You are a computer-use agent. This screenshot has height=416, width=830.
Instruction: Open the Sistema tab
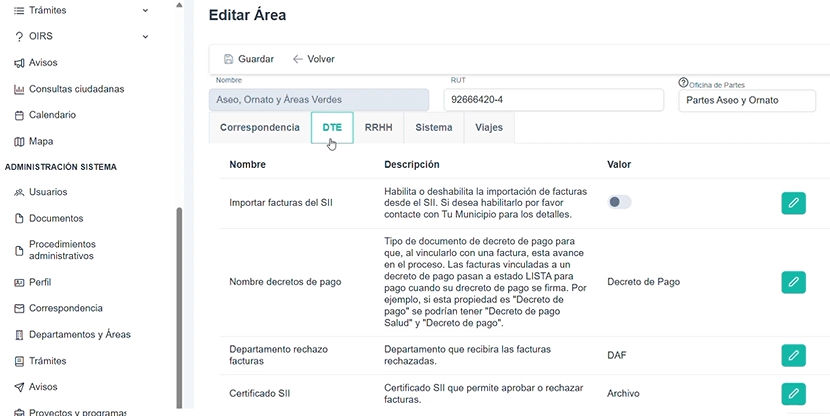tap(433, 128)
